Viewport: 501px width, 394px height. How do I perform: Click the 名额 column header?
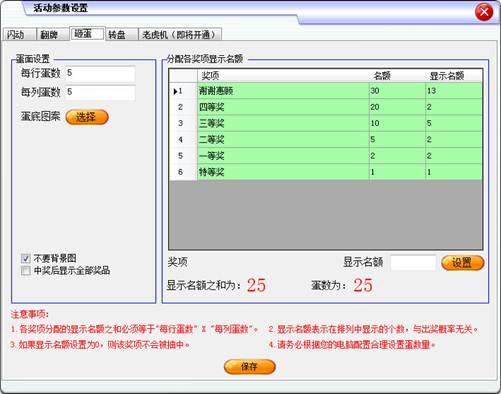397,76
